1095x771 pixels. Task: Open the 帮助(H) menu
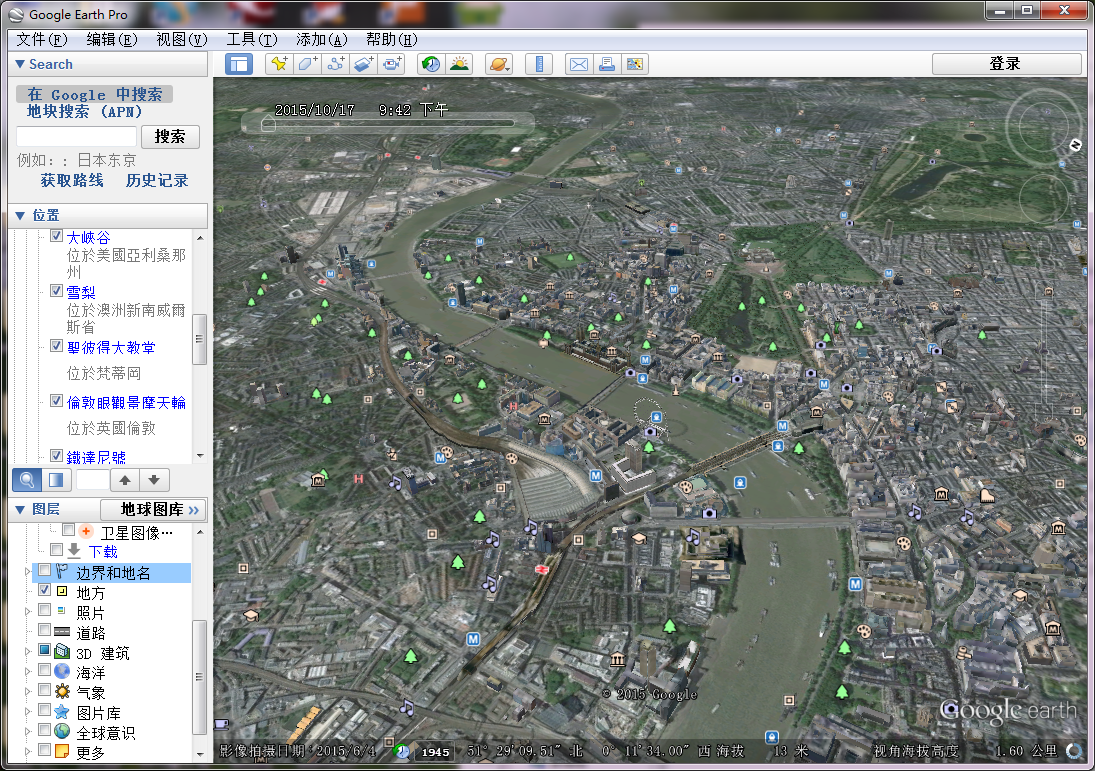391,40
